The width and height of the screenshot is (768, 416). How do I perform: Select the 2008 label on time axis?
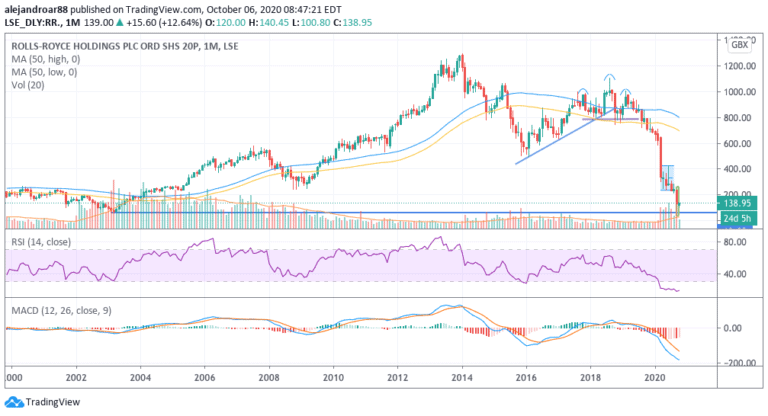click(x=268, y=379)
